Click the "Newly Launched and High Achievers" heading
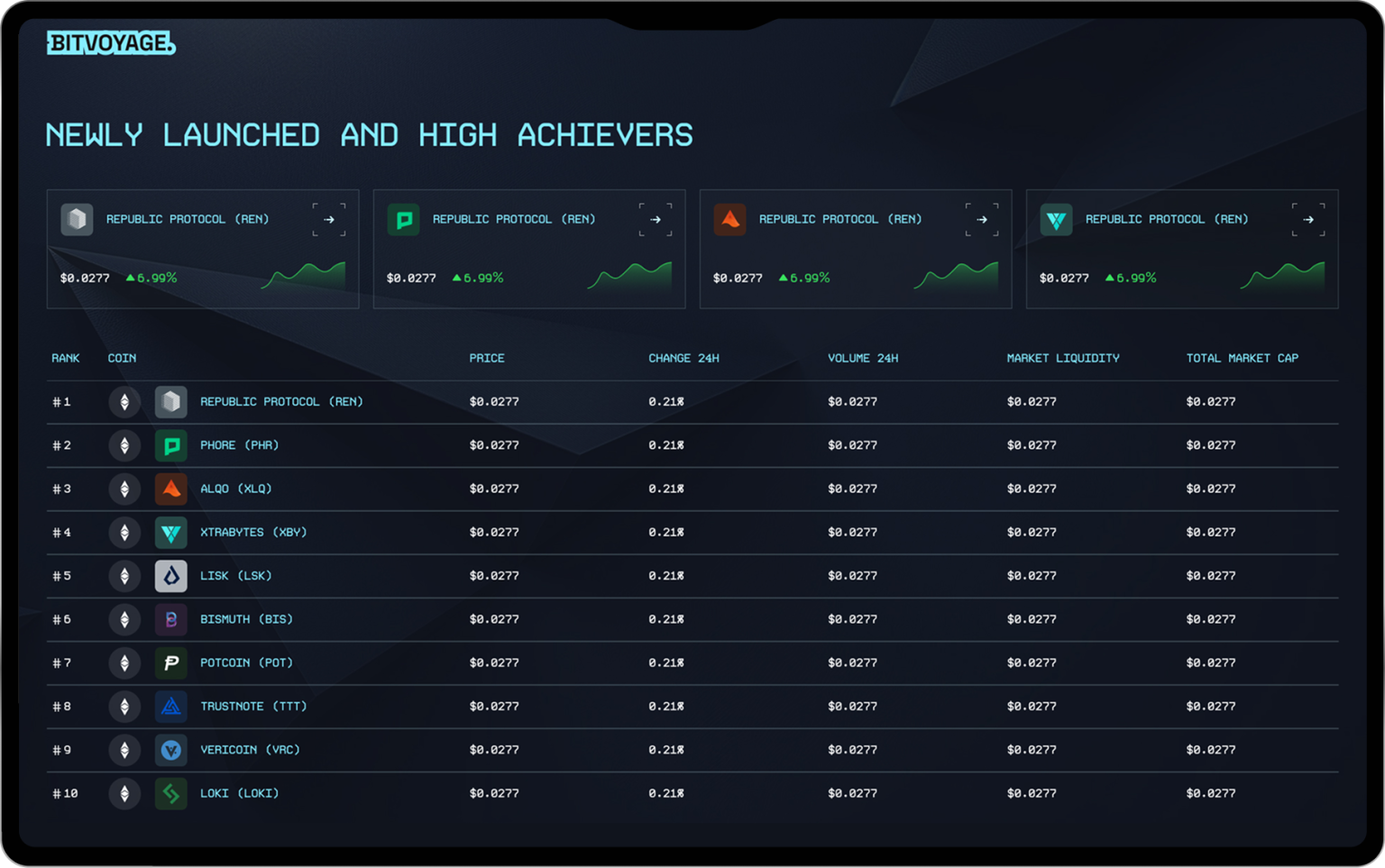Viewport: 1385px width, 868px height. [x=370, y=135]
